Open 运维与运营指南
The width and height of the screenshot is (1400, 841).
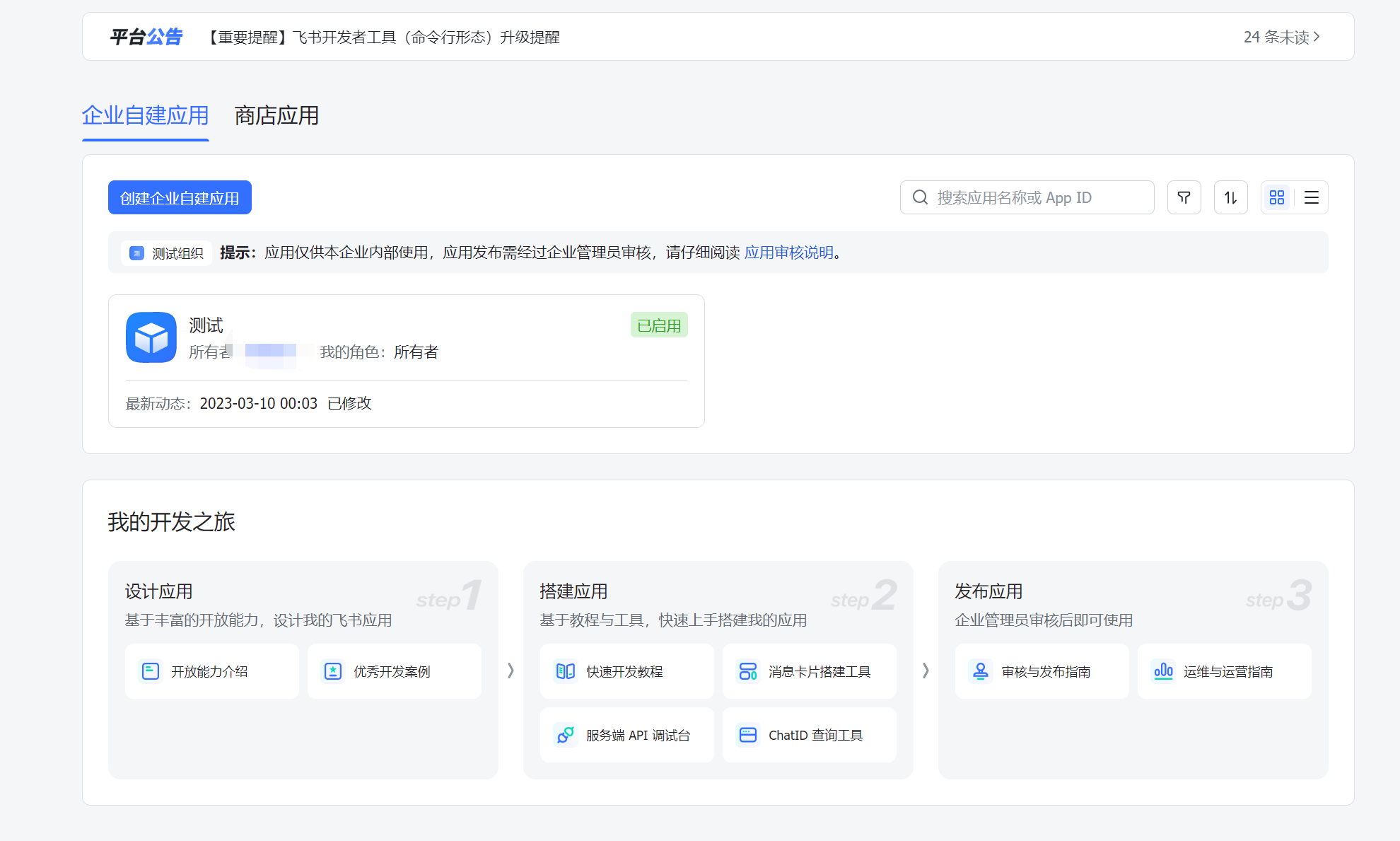pyautogui.click(x=1224, y=671)
